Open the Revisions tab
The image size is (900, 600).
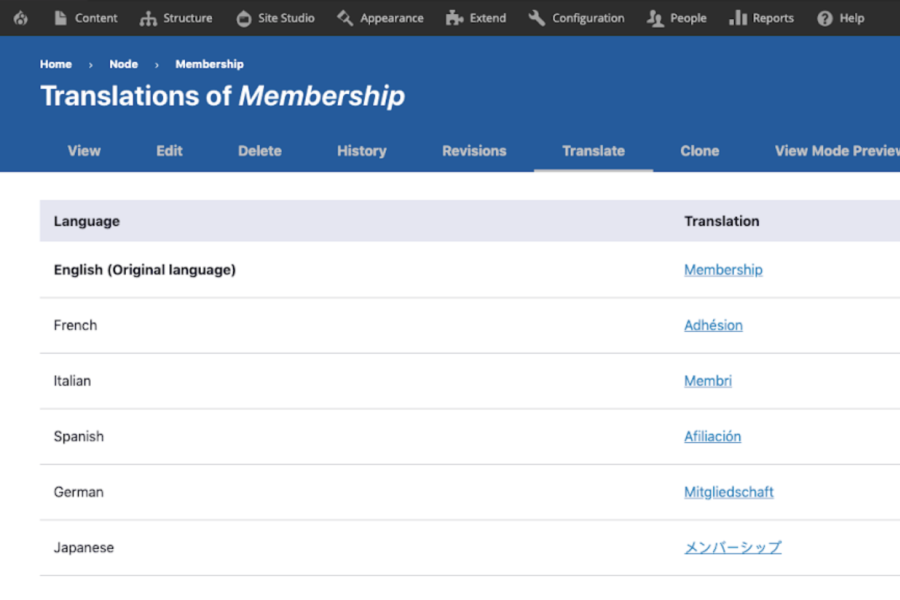tap(474, 151)
